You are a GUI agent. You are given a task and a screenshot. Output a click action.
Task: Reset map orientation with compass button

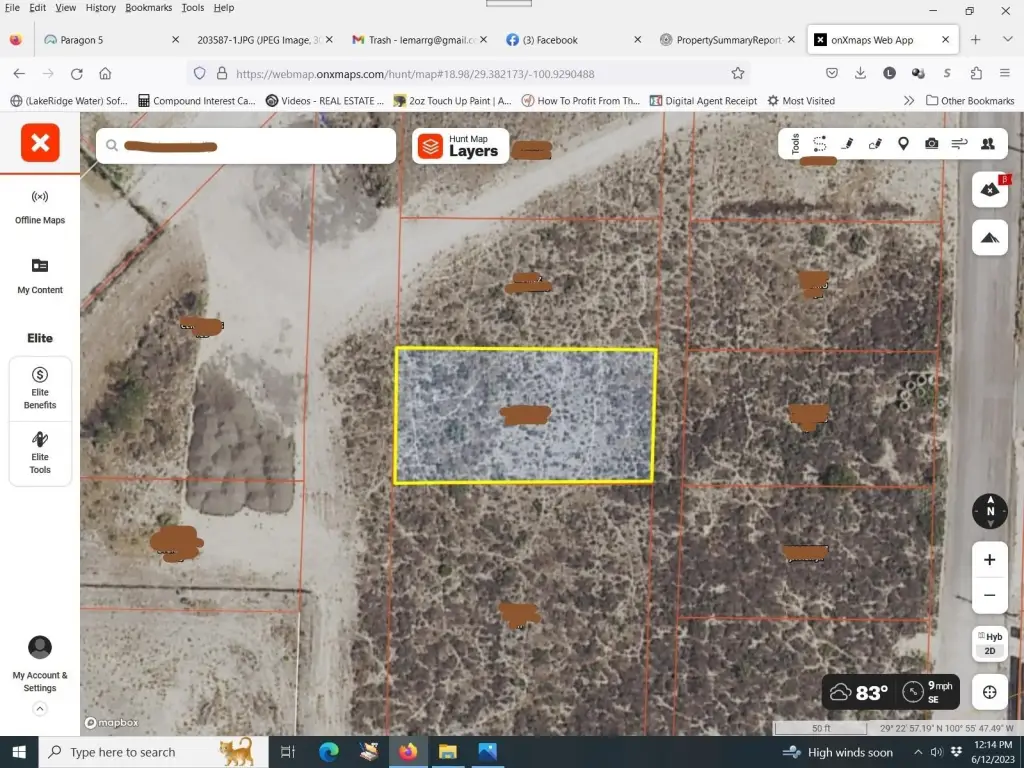tap(989, 511)
